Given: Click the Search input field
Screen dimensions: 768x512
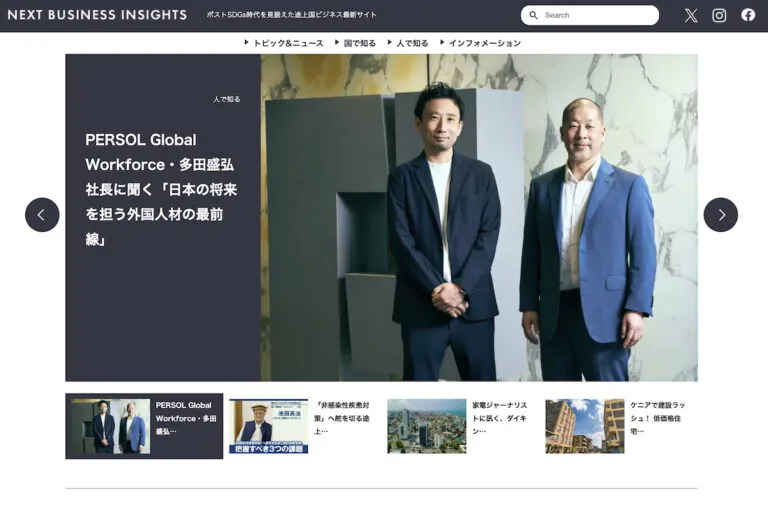Looking at the screenshot, I should 590,15.
